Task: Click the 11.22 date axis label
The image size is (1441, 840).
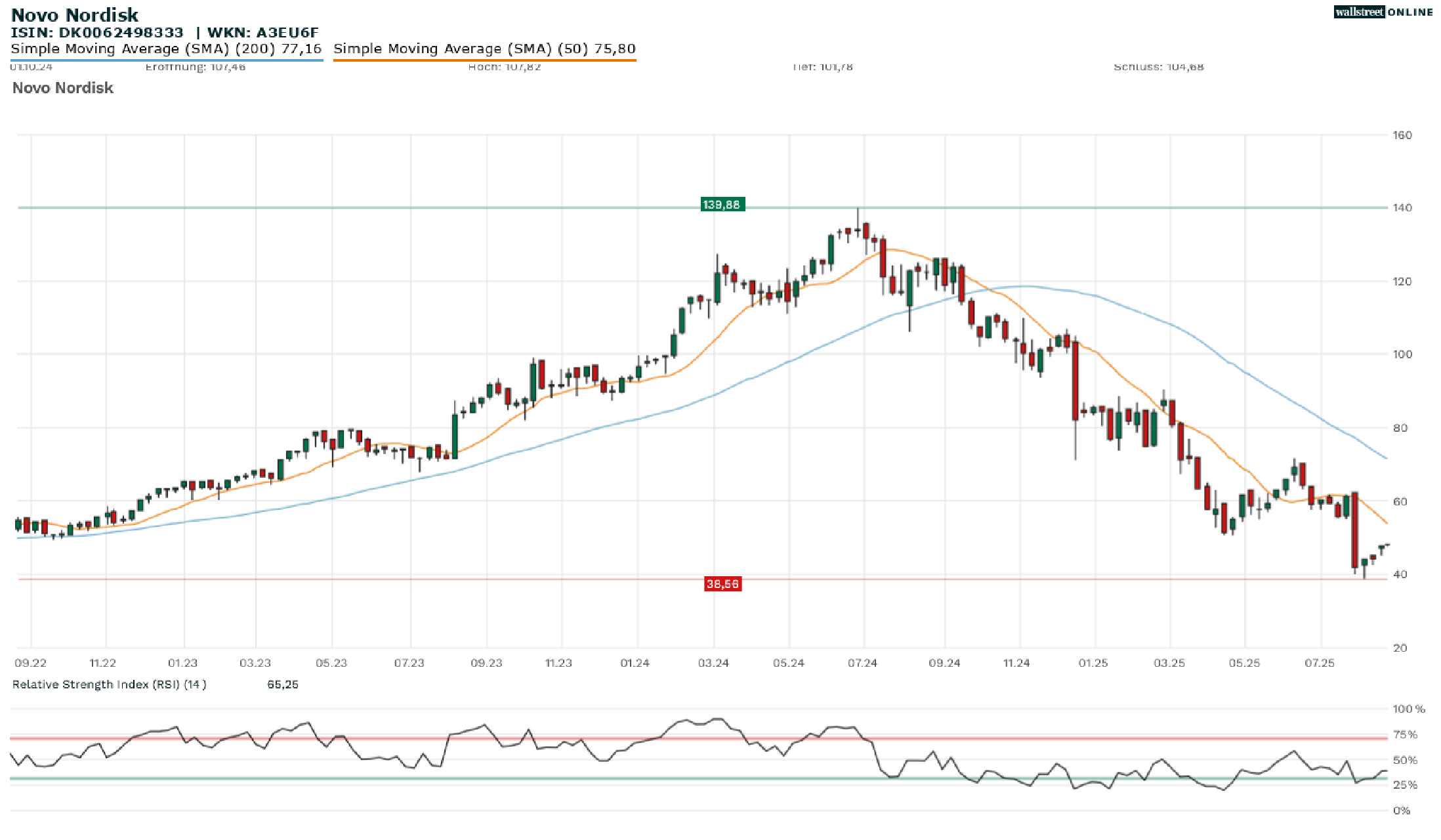Action: [x=103, y=663]
